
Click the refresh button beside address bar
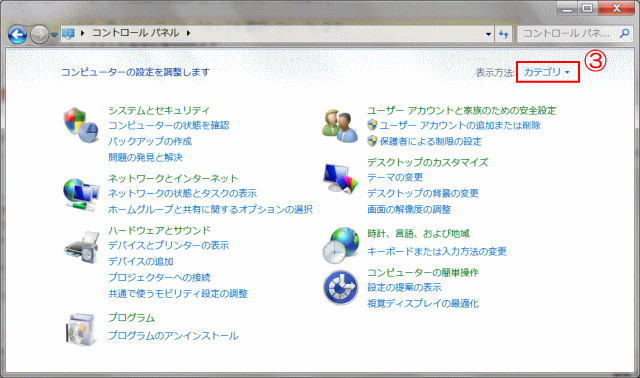(504, 34)
